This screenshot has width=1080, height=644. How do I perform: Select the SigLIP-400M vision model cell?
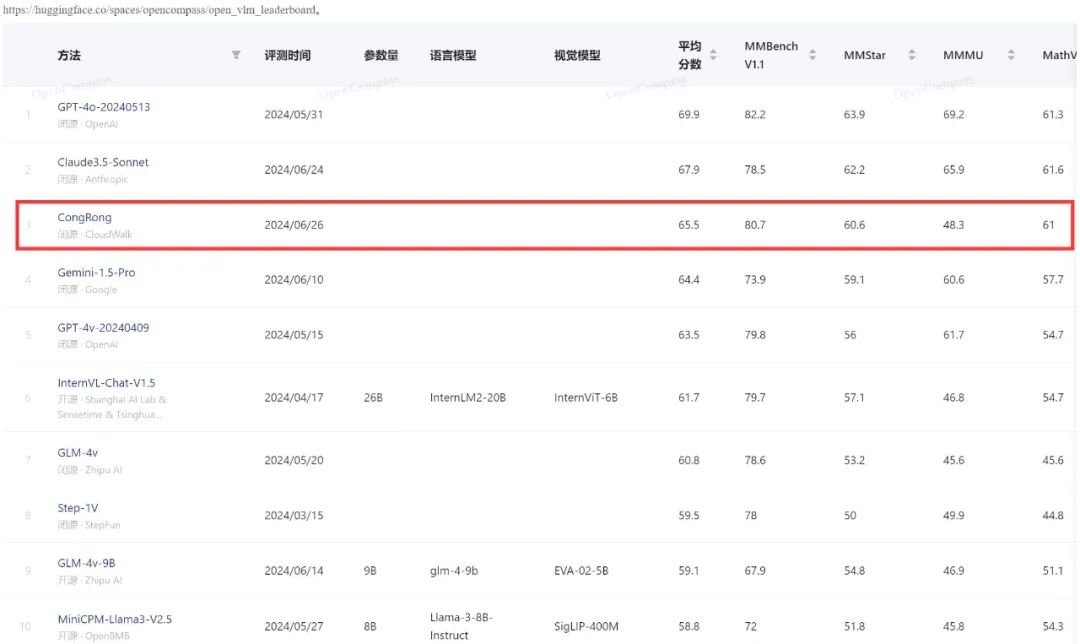tap(586, 626)
